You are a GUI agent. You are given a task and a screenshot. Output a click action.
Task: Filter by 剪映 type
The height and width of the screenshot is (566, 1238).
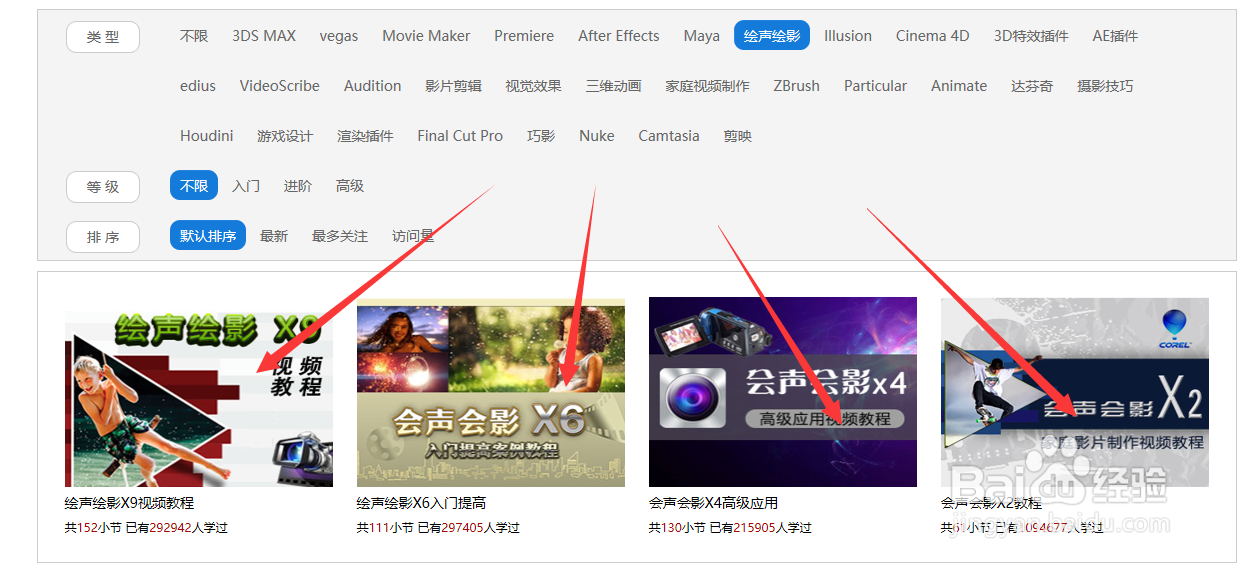tap(738, 136)
